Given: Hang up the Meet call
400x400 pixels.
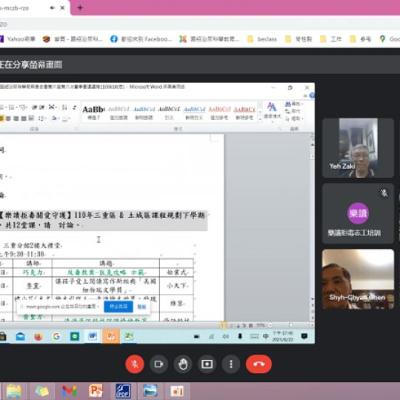Looking at the screenshot, I should coord(259,364).
